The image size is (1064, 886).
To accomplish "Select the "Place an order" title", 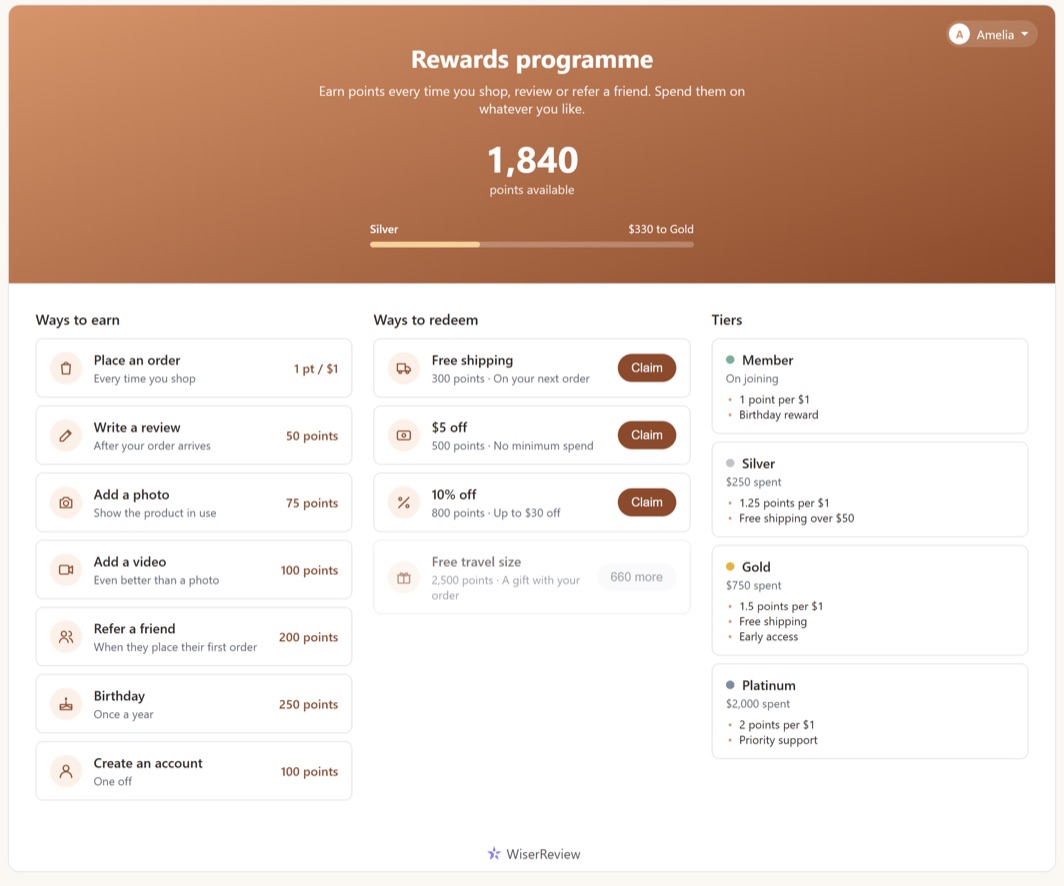I will [137, 360].
